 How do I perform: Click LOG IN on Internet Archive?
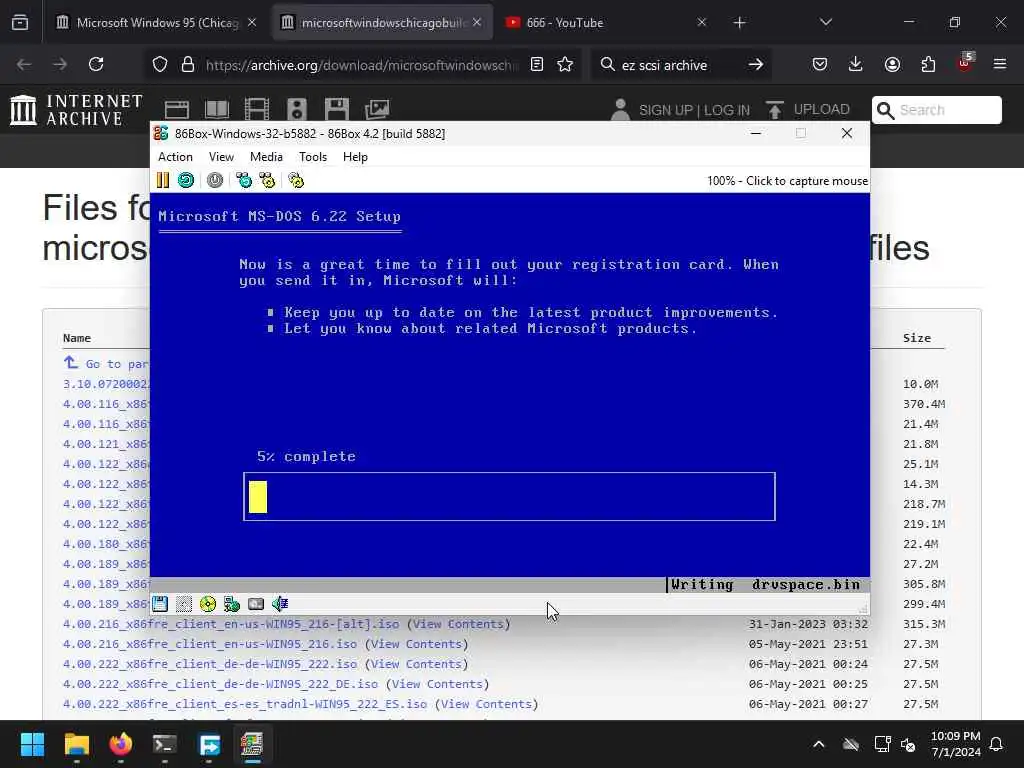click(x=726, y=110)
